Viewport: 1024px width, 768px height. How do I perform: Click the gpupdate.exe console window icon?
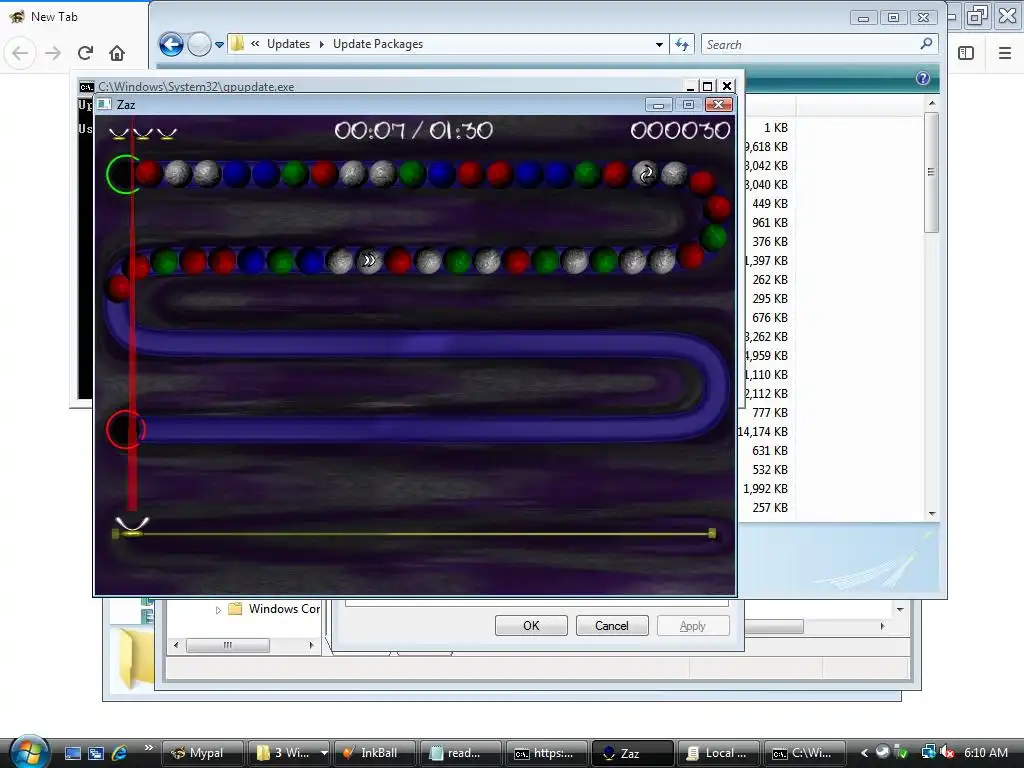pos(86,87)
